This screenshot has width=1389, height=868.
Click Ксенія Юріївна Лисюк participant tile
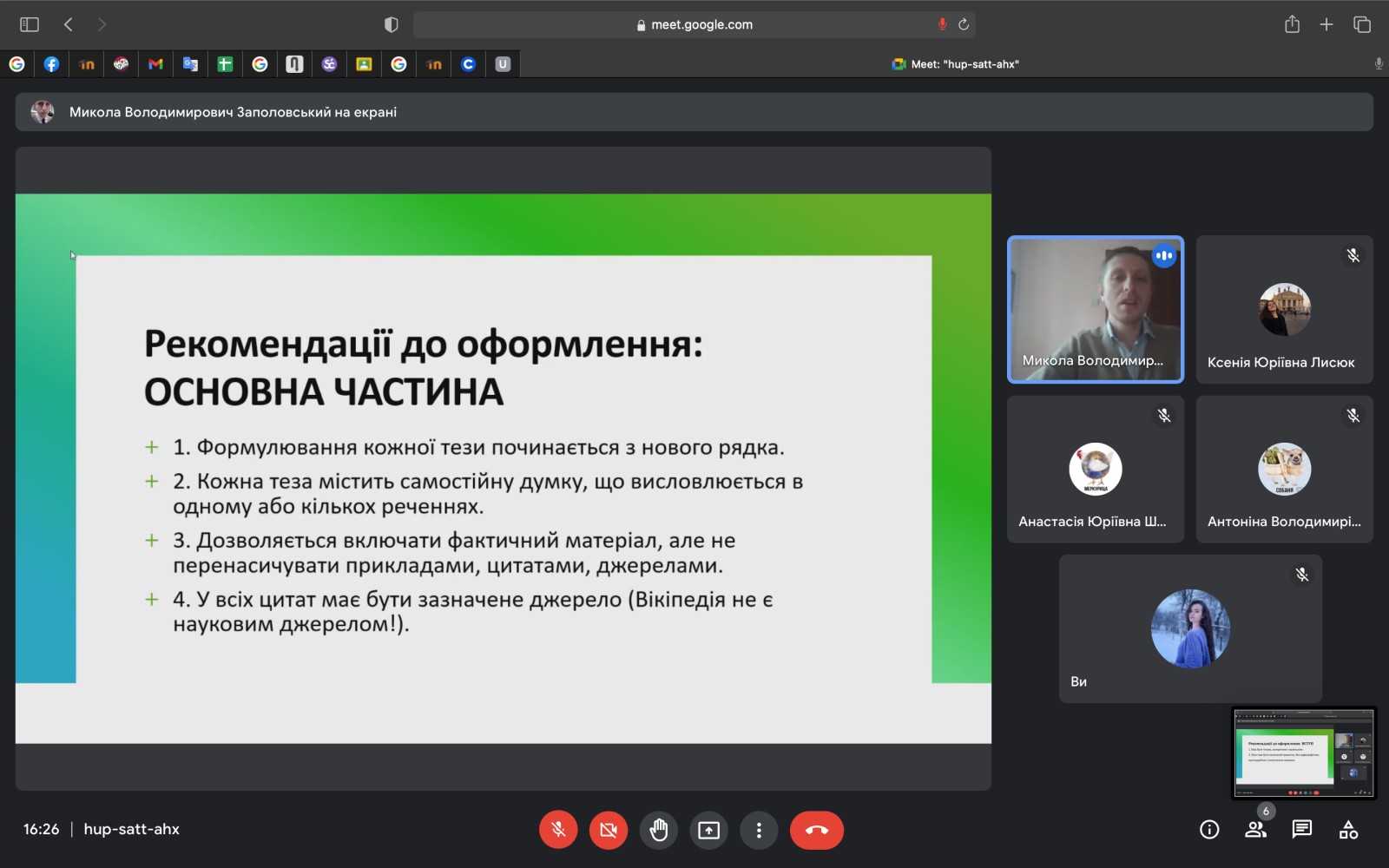pyautogui.click(x=1284, y=309)
